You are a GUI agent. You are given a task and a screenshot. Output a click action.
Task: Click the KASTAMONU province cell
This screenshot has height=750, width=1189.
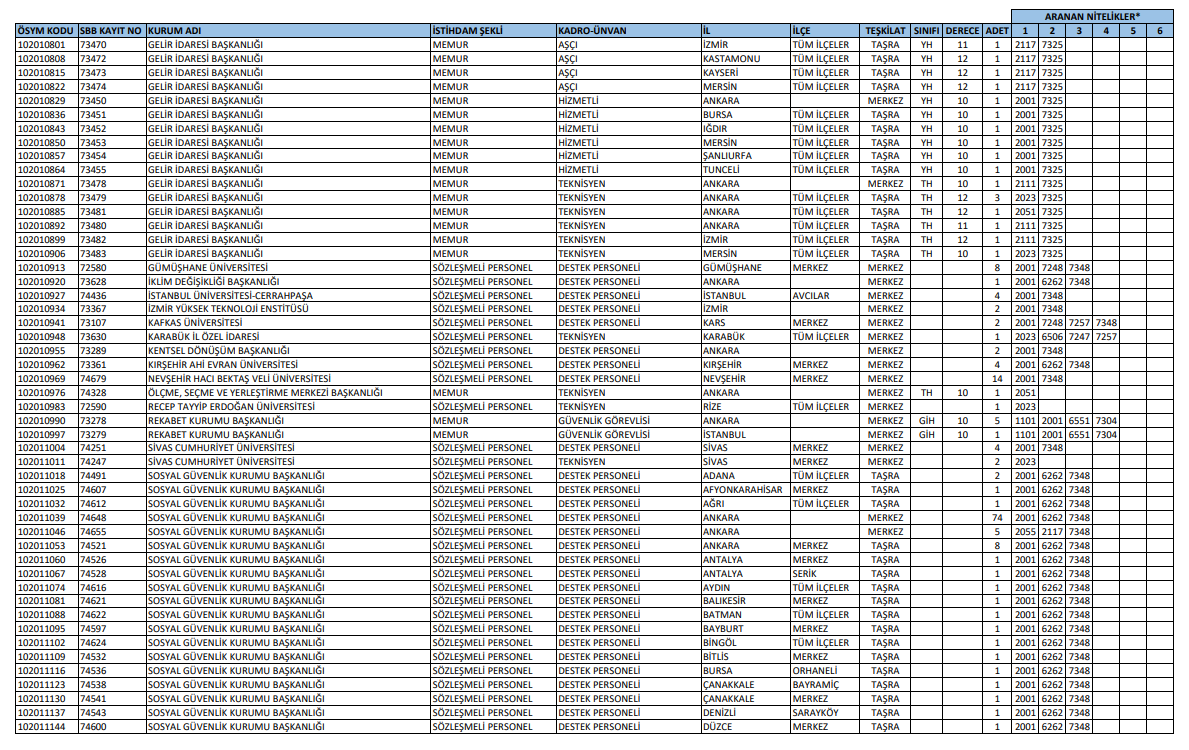tap(731, 59)
